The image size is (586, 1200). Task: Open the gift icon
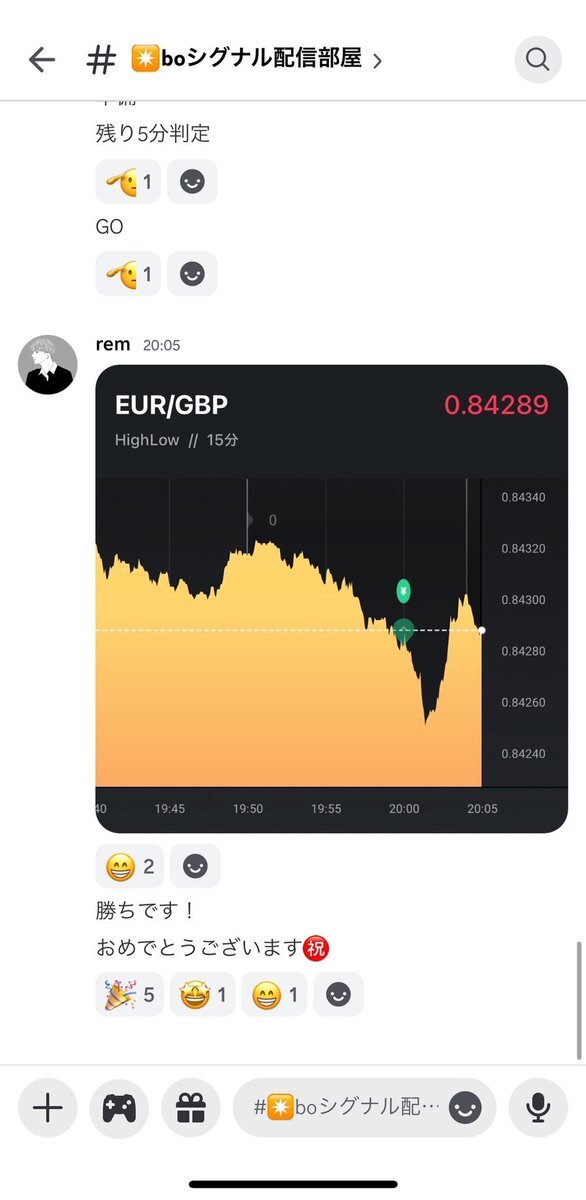190,1107
